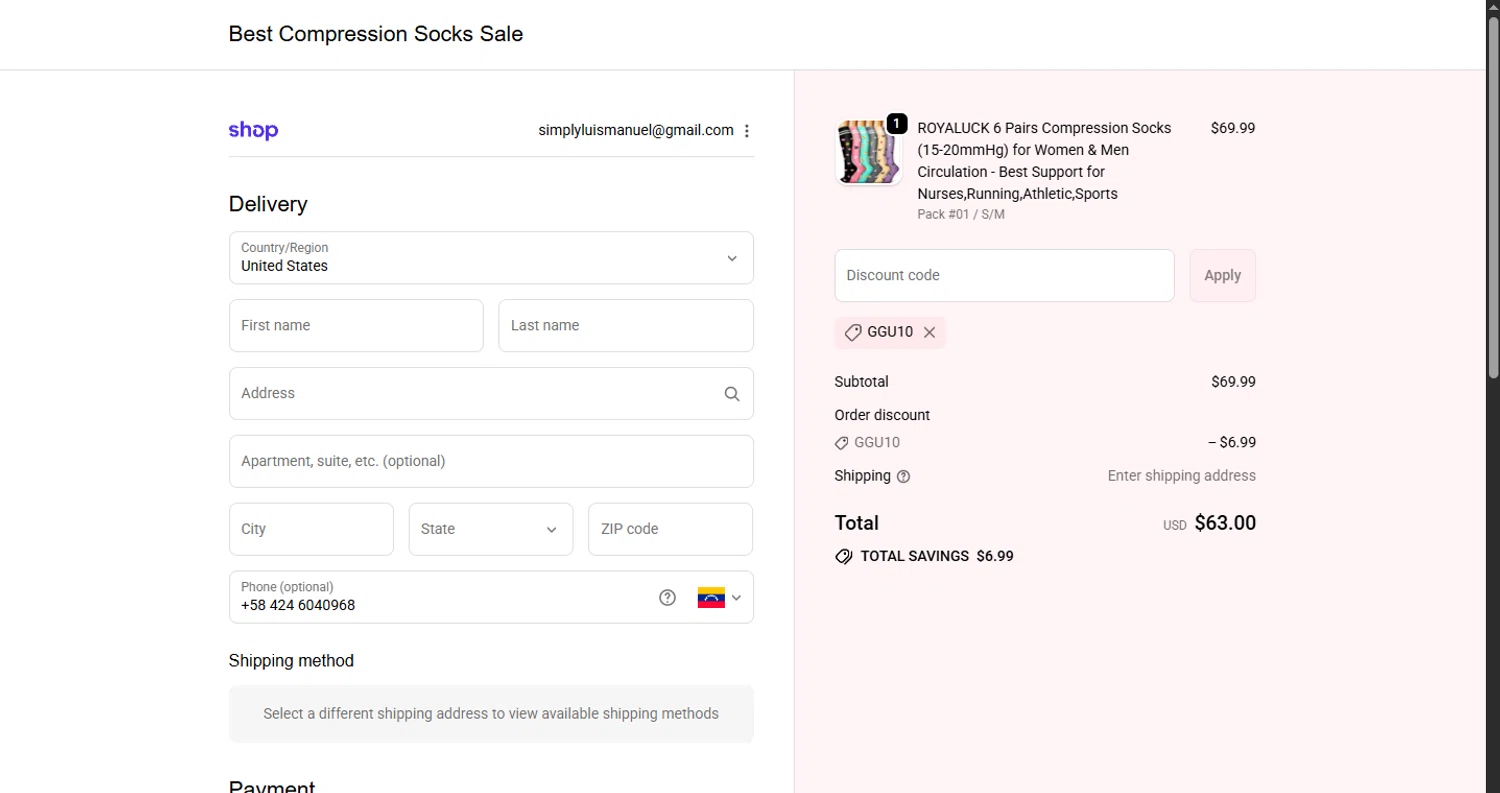The image size is (1500, 793).
Task: Focus the Last name field
Action: pos(626,326)
